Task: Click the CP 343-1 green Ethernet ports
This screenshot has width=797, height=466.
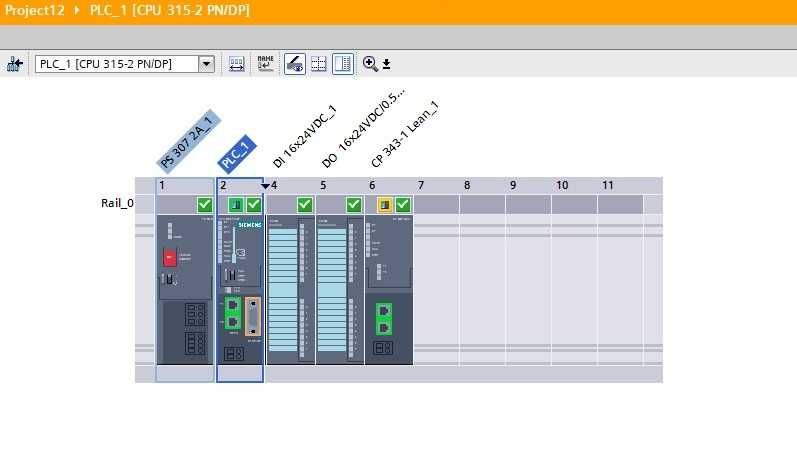Action: coord(384,319)
